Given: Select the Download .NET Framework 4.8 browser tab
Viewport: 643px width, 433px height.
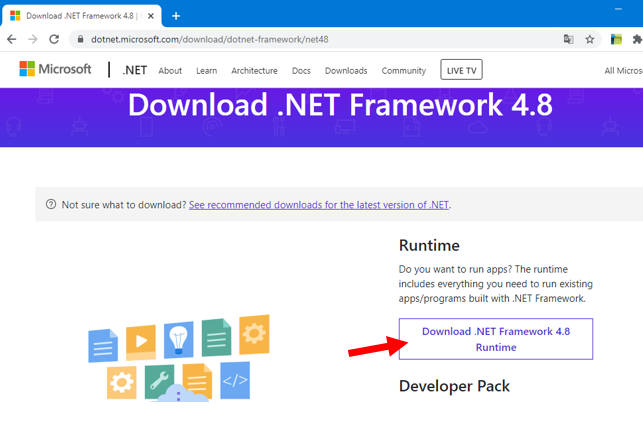Looking at the screenshot, I should (x=82, y=16).
